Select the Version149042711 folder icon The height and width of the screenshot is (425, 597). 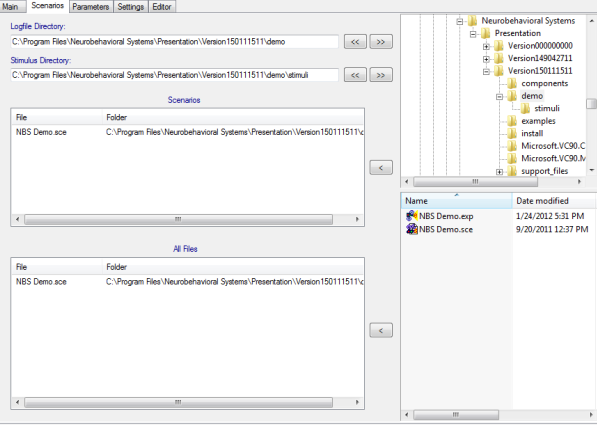pyautogui.click(x=499, y=58)
